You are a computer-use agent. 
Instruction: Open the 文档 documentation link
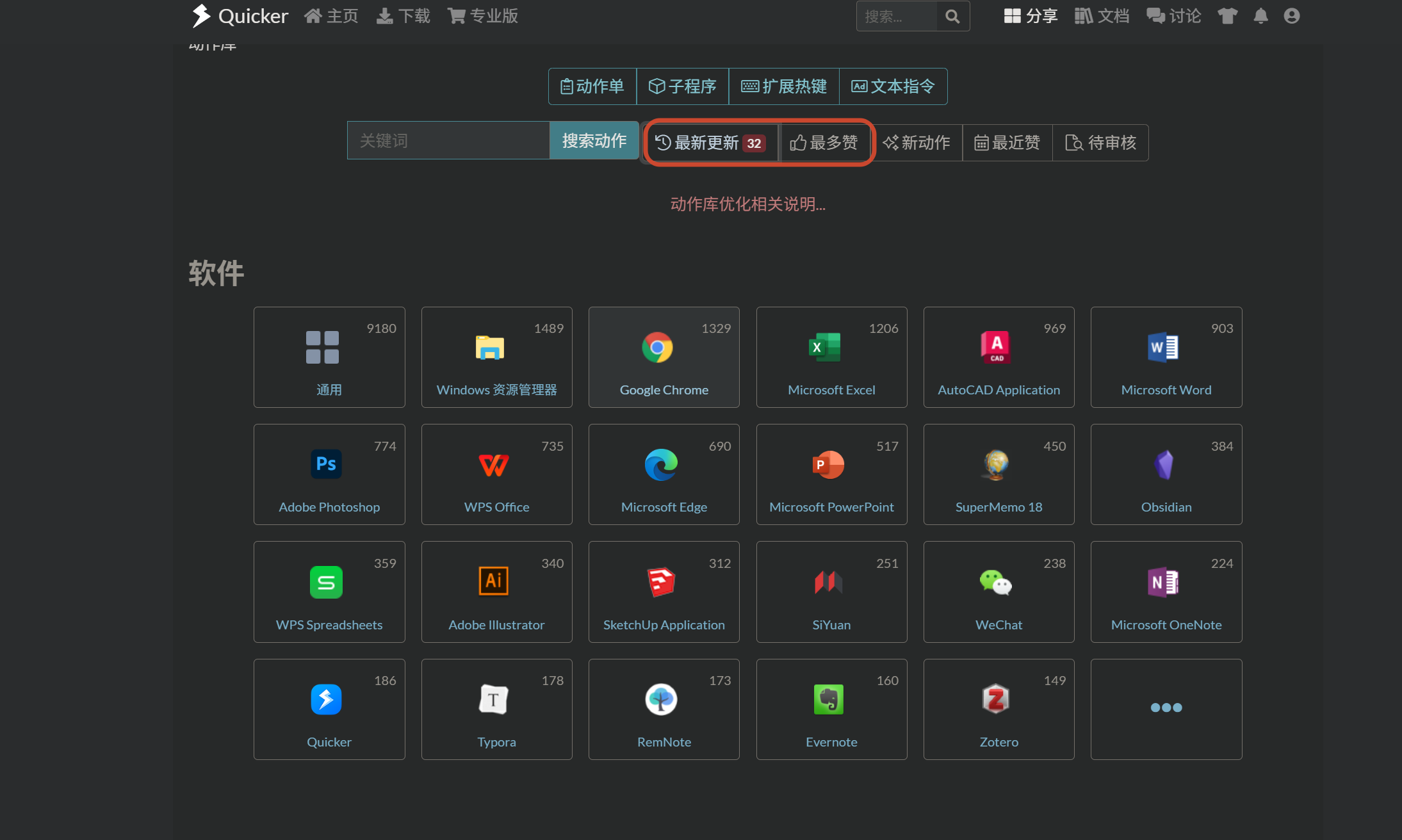(1102, 16)
